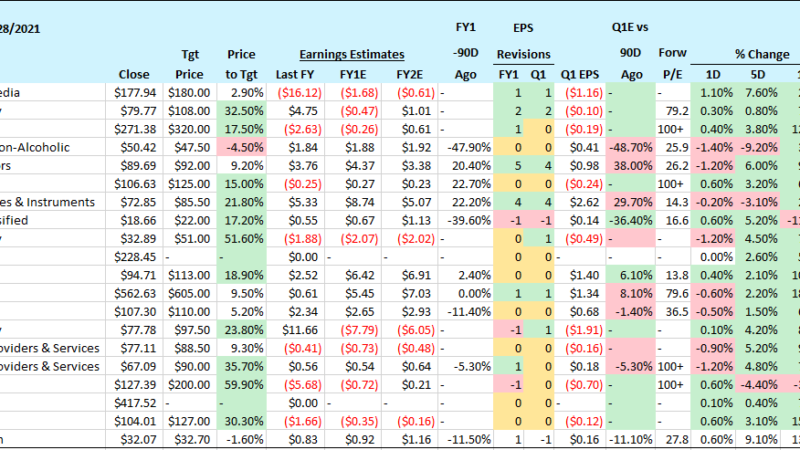Click the -47.90% FY1 90D-ago cell
This screenshot has height=450, width=800.
pyautogui.click(x=465, y=147)
